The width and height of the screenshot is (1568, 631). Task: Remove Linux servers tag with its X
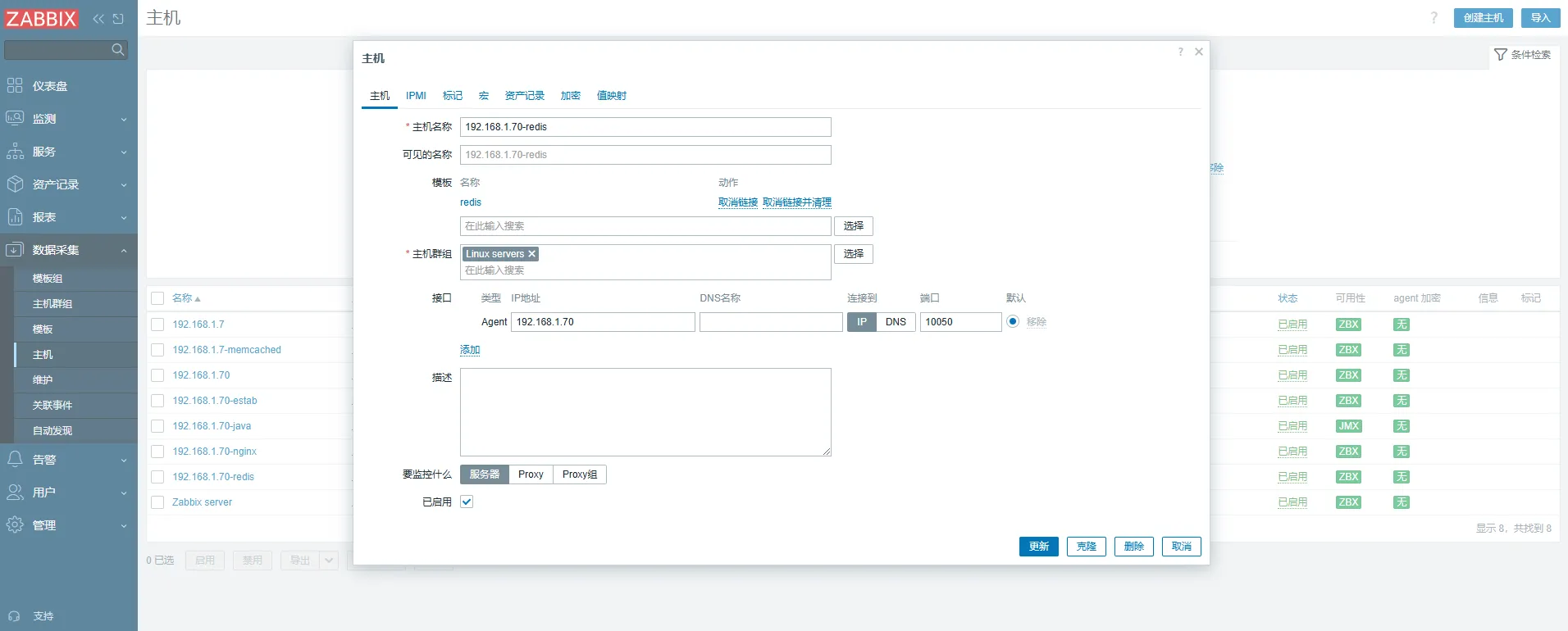(531, 254)
